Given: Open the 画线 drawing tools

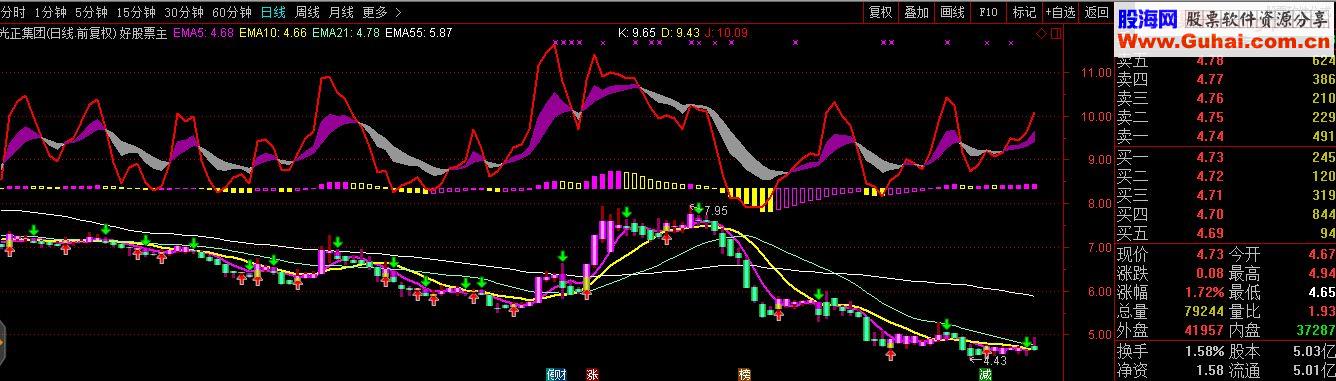Looking at the screenshot, I should [x=952, y=13].
